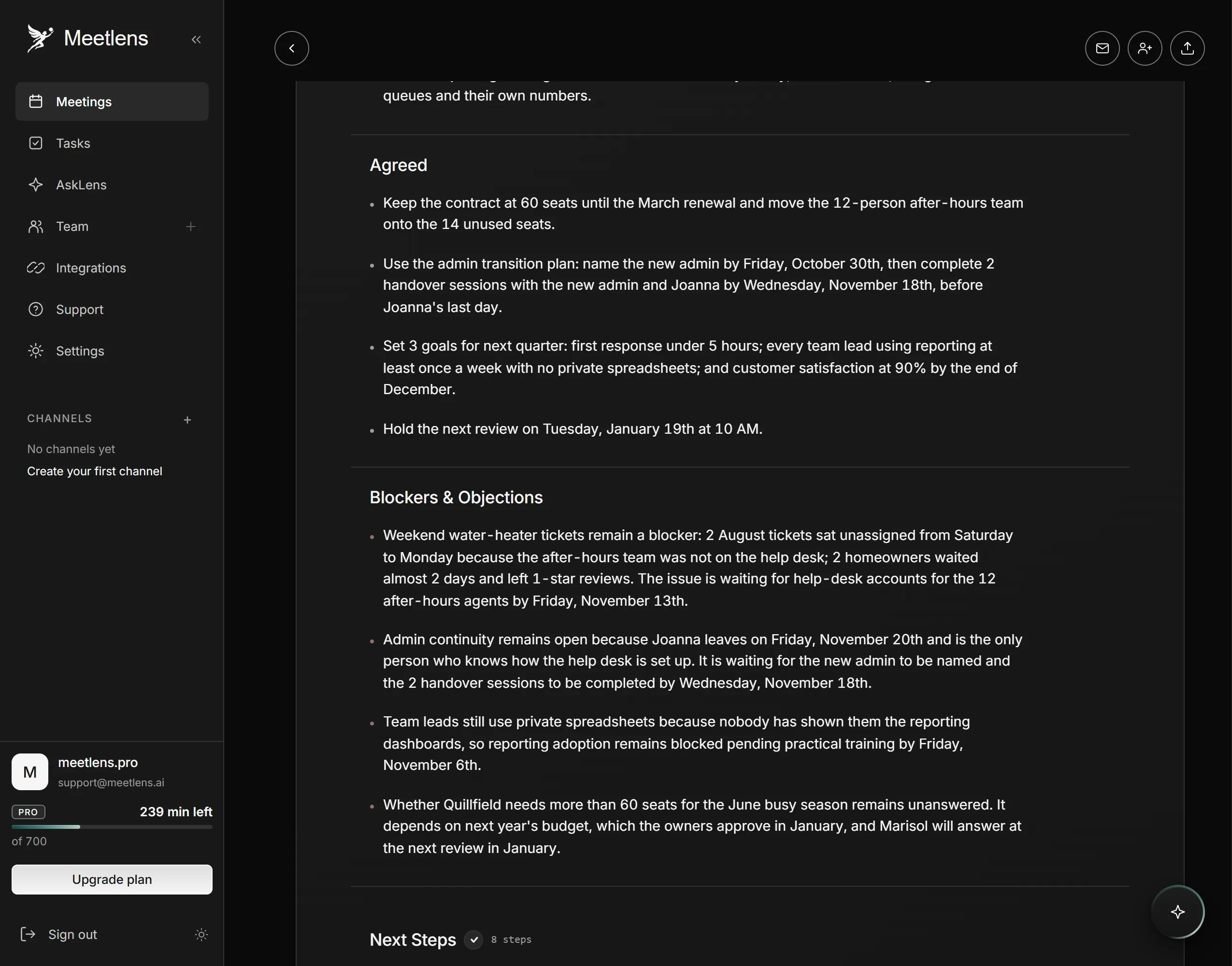The image size is (1232, 966).
Task: Click the Next Steps heading
Action: point(413,939)
